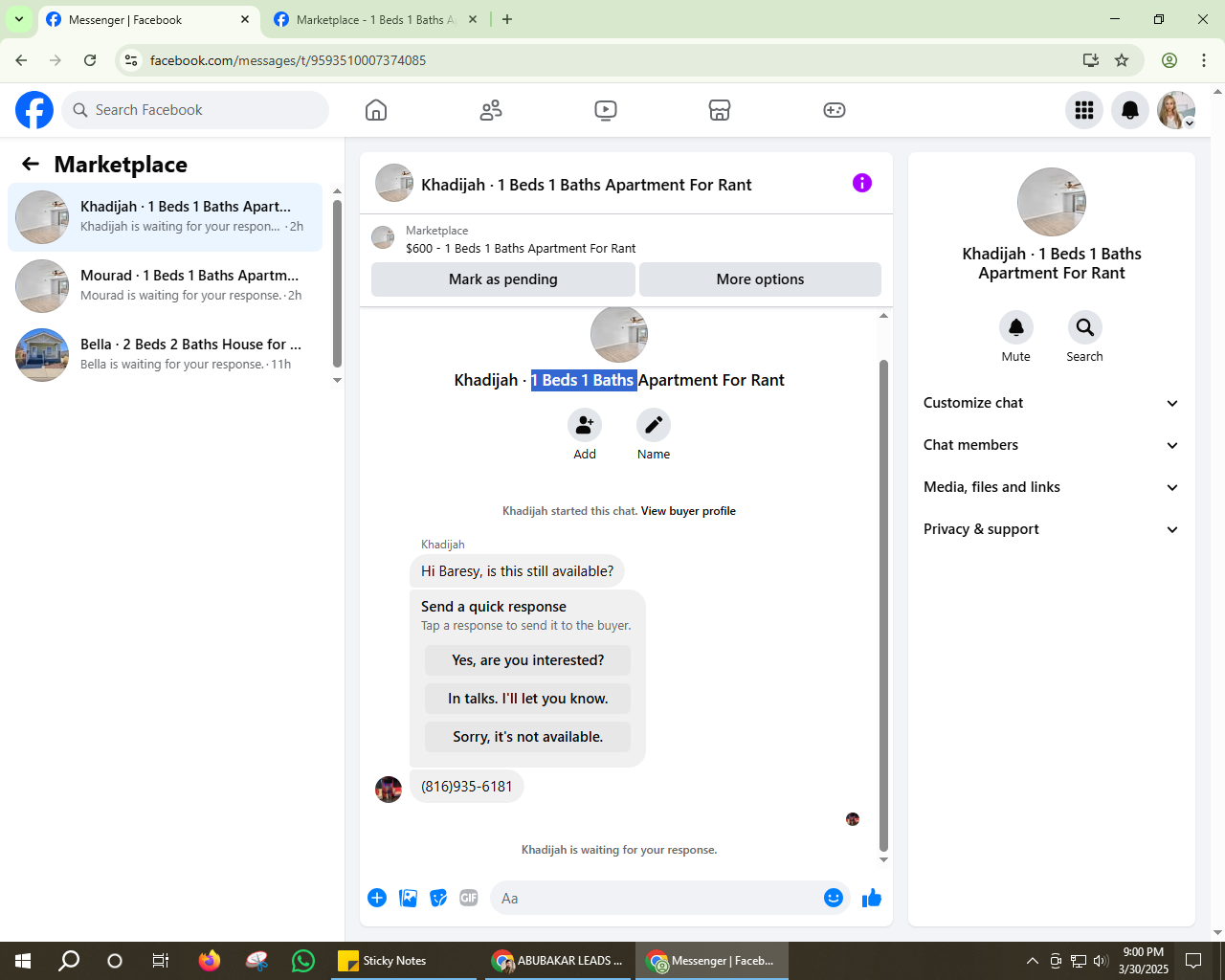The height and width of the screenshot is (980, 1225).
Task: Click the Aa message input field
Action: tap(655, 898)
